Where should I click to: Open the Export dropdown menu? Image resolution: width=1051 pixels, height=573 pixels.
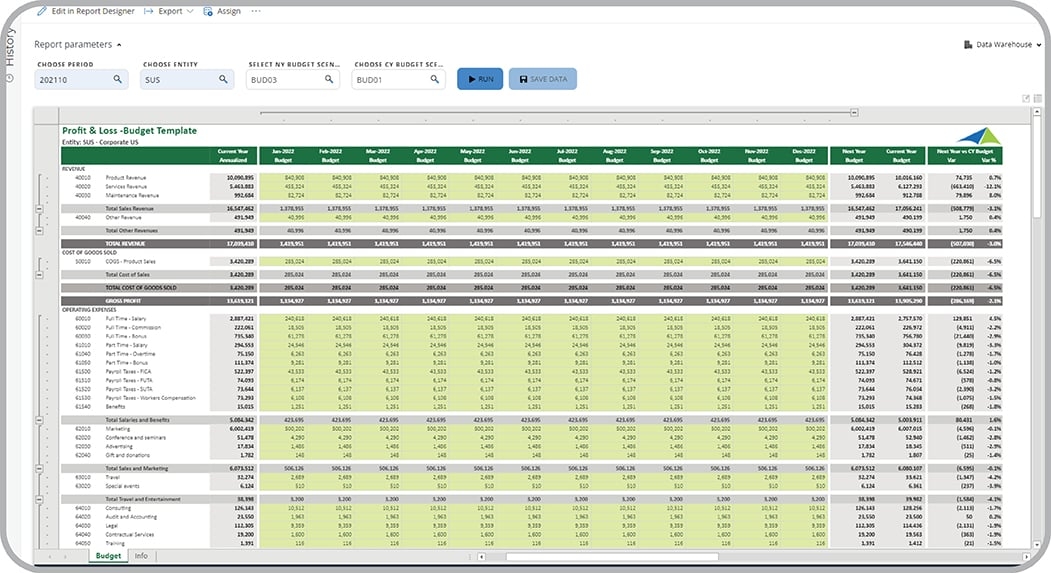point(170,11)
